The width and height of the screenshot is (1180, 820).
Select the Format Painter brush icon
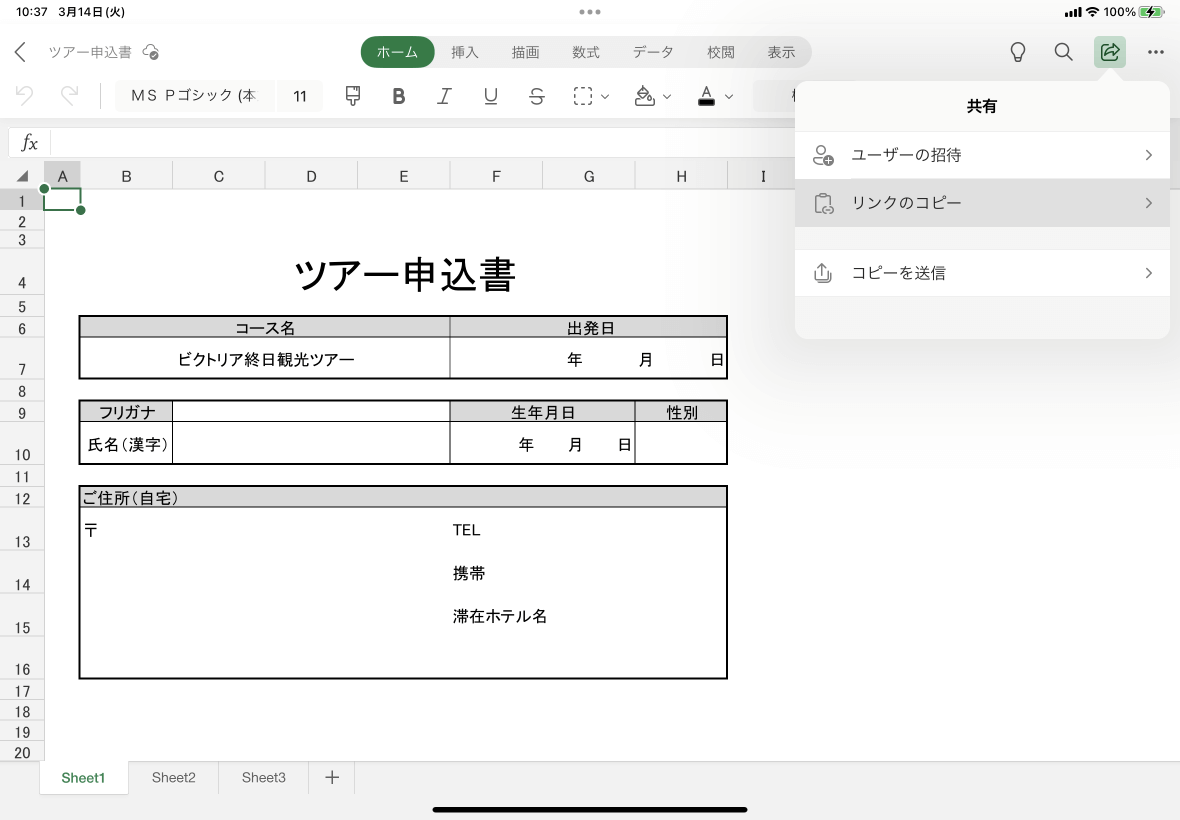(x=352, y=96)
